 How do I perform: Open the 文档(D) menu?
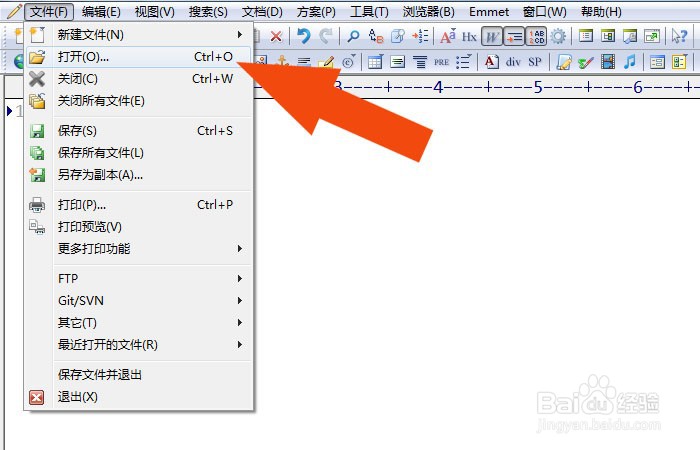262,12
